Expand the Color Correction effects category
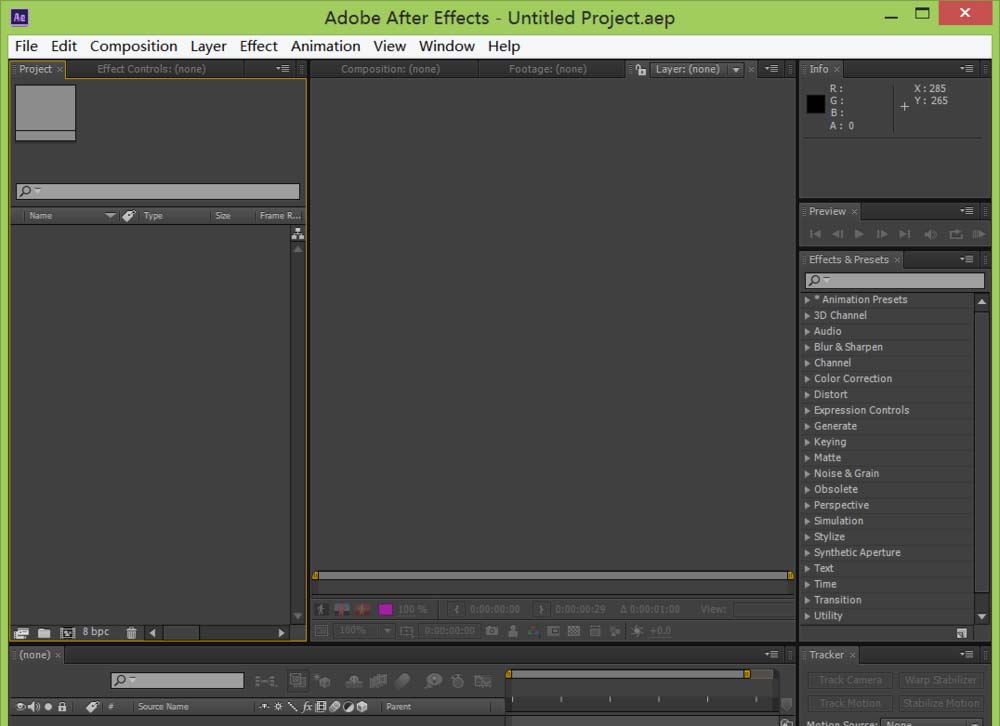1000x726 pixels. (807, 379)
